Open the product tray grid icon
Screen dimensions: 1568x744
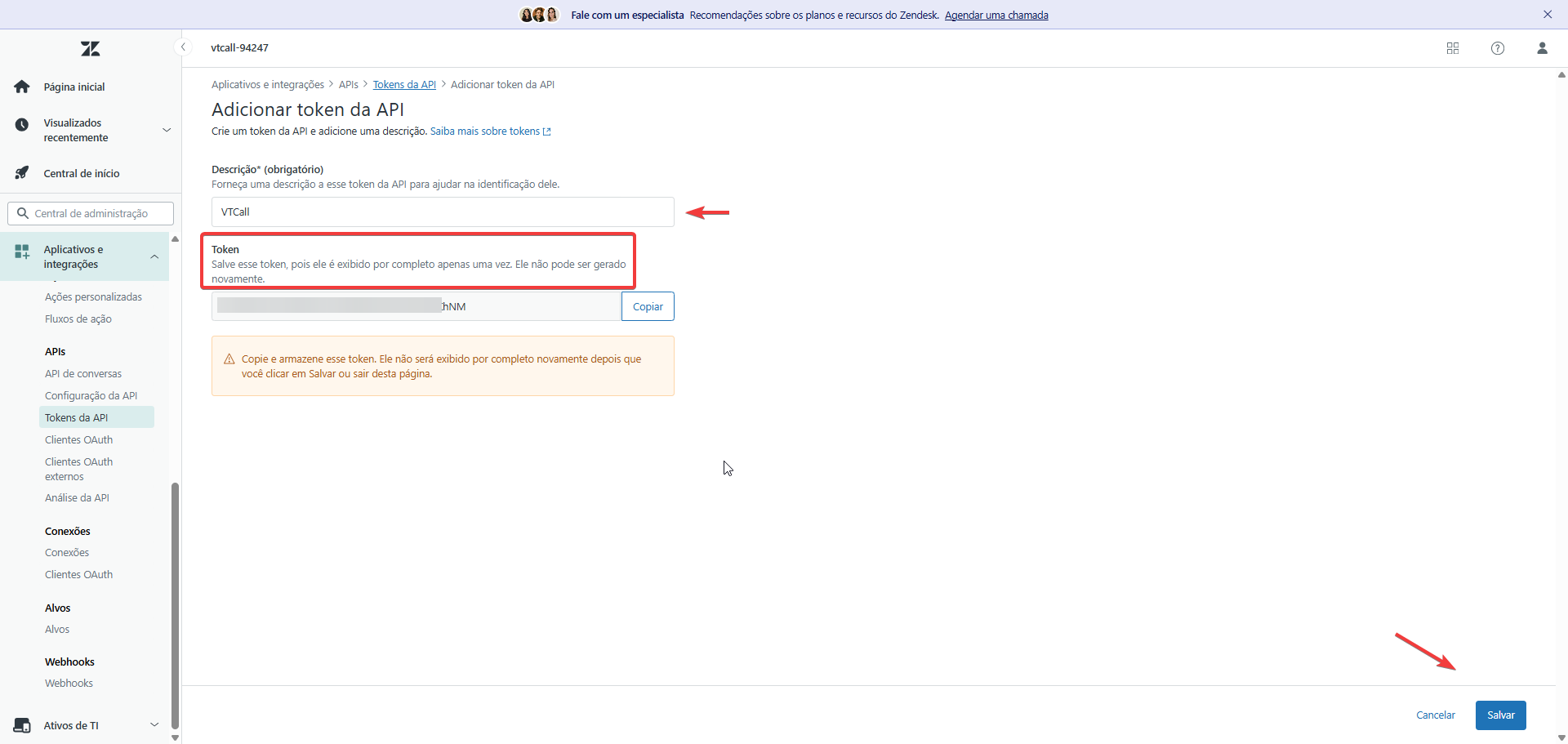coord(1453,48)
